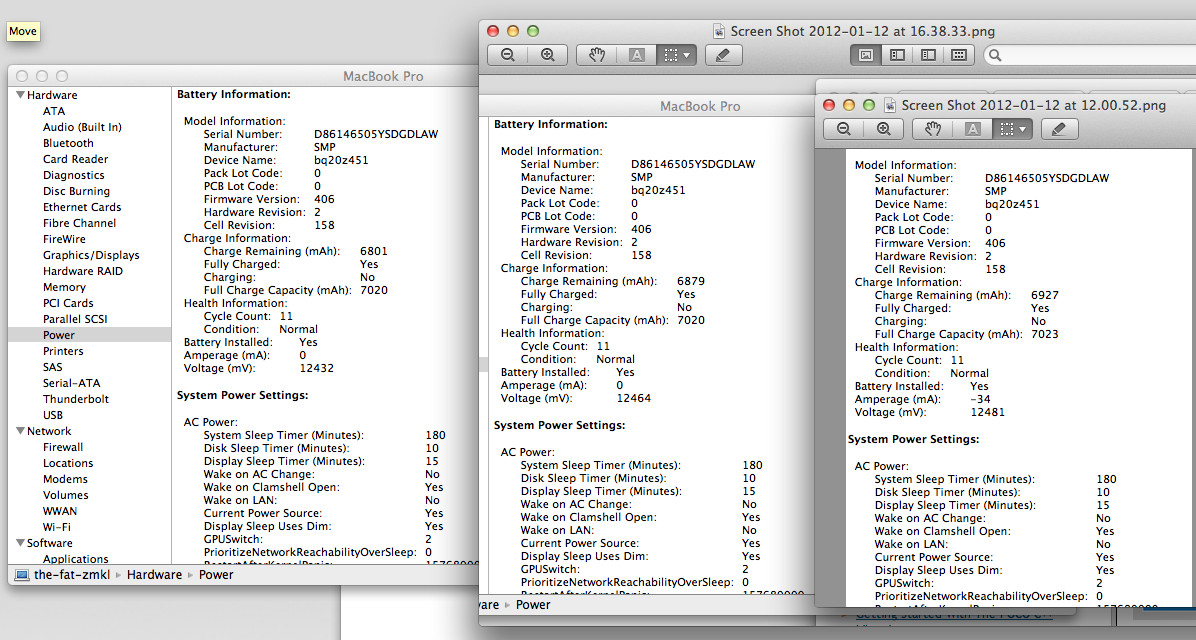Click the Annotate pencil icon in 16.38.33 window
Viewport: 1196px width, 640px height.
click(x=723, y=55)
